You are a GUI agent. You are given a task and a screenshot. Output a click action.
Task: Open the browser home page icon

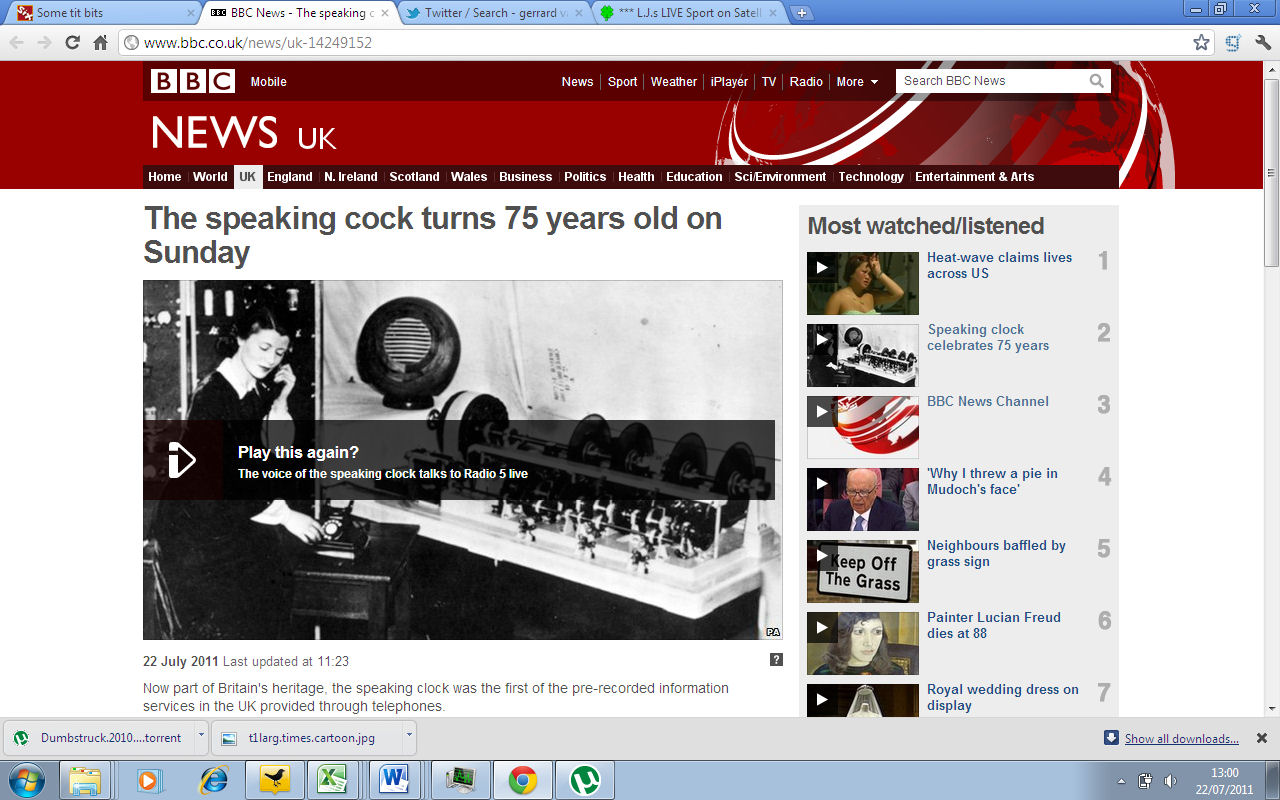[x=100, y=43]
